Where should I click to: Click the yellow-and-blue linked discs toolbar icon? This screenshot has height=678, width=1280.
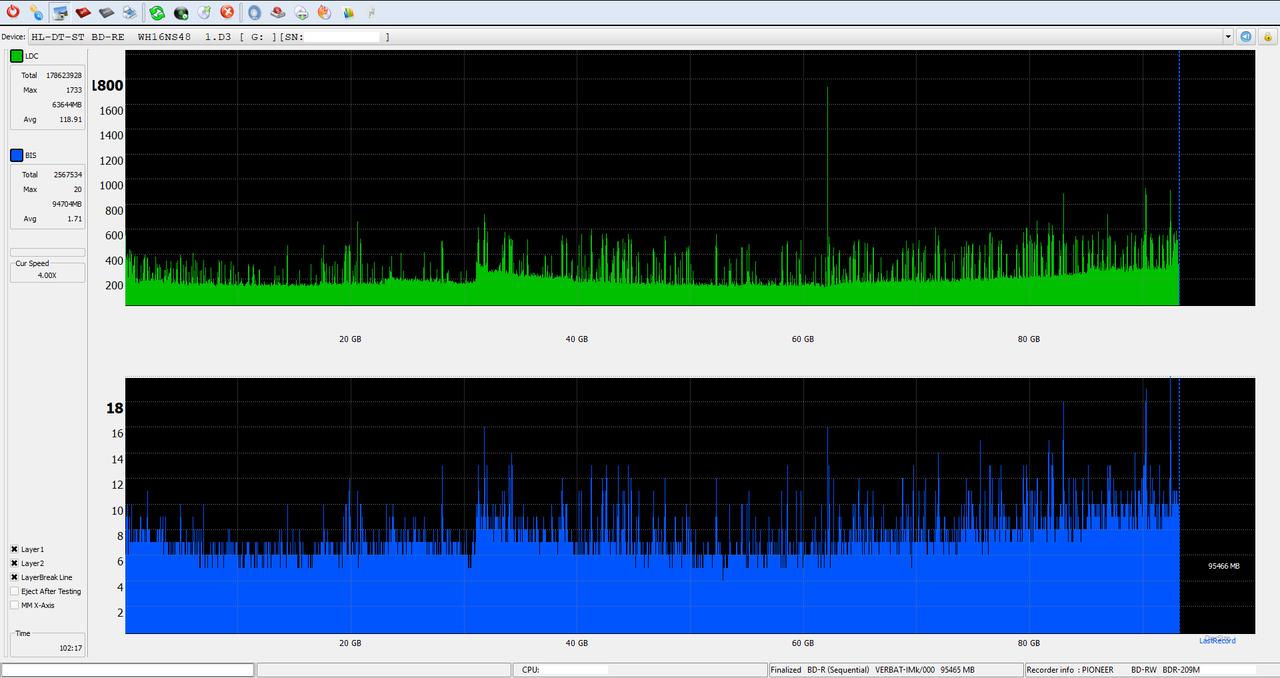coord(36,12)
